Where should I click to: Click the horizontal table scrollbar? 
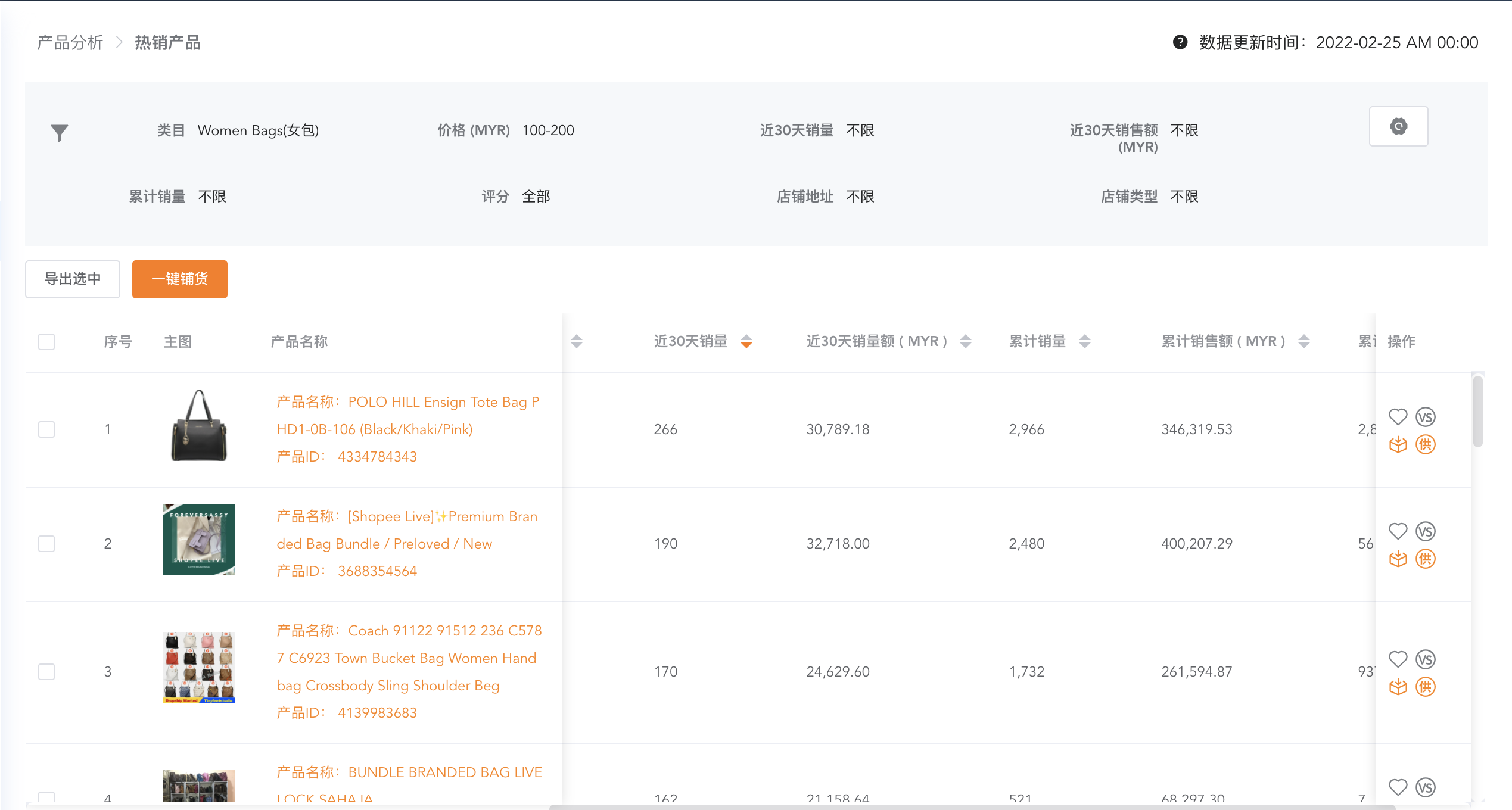[971, 807]
